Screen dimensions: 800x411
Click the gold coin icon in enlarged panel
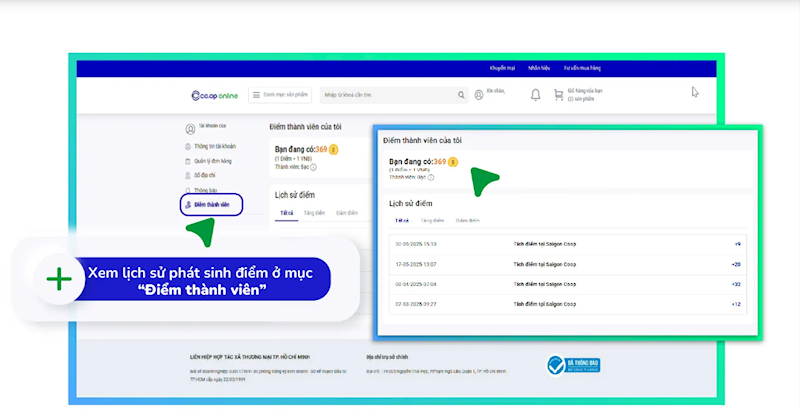point(453,162)
